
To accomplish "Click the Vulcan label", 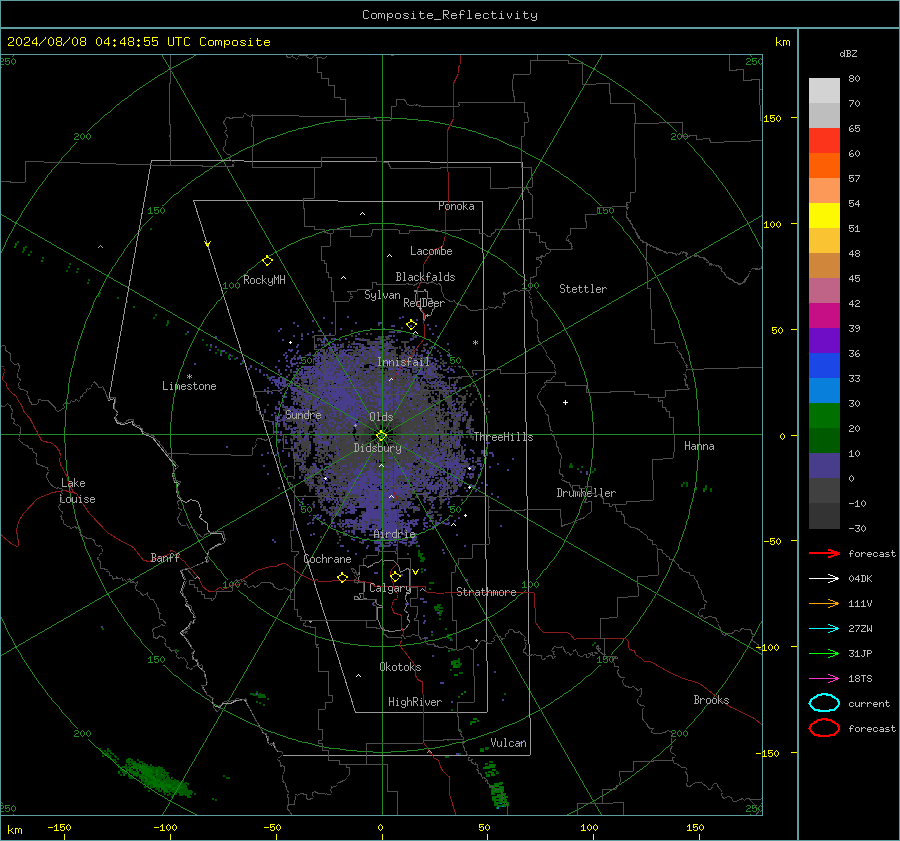I will tap(509, 743).
